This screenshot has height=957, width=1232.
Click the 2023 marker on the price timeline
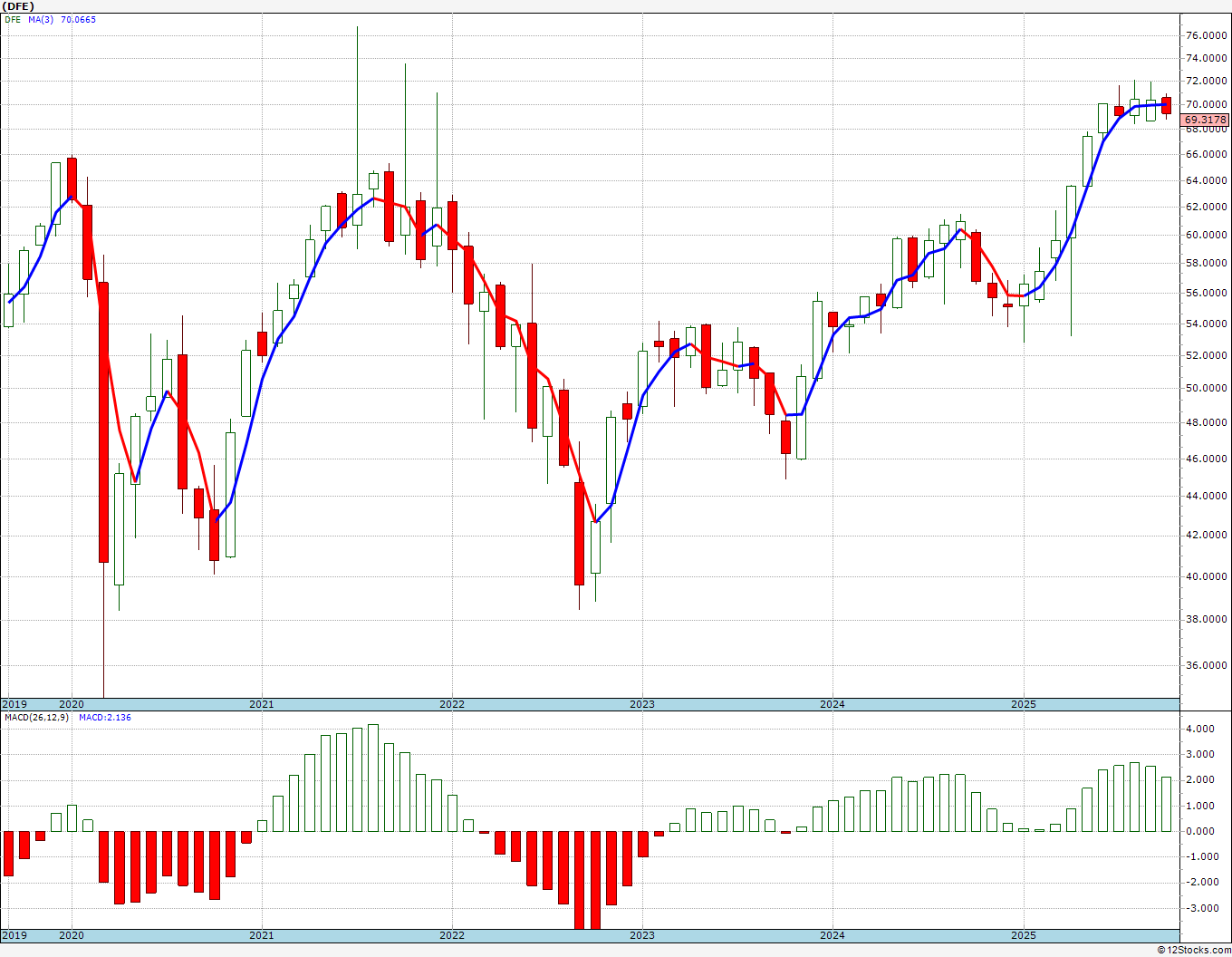(641, 704)
